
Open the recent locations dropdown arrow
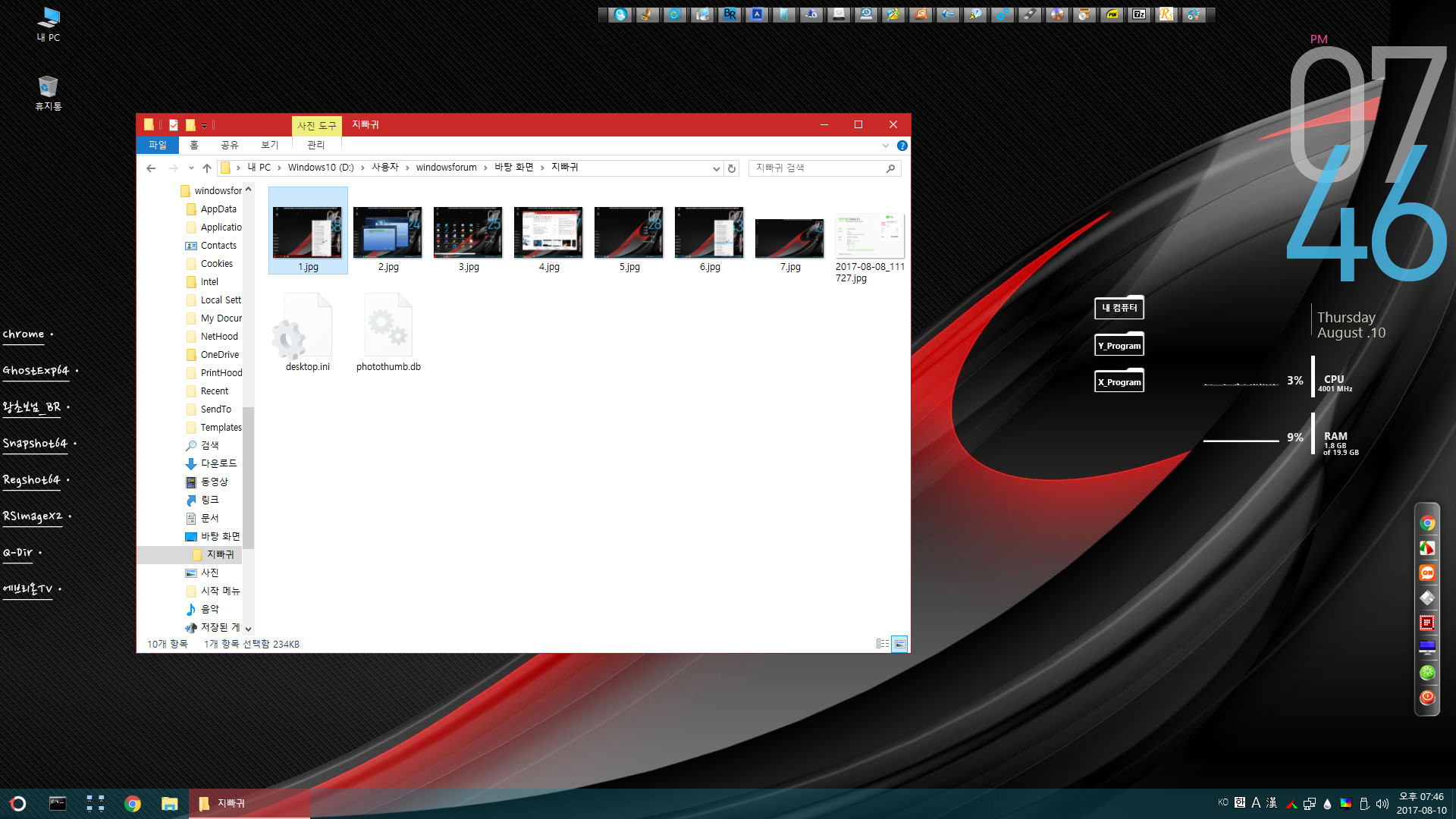(191, 168)
